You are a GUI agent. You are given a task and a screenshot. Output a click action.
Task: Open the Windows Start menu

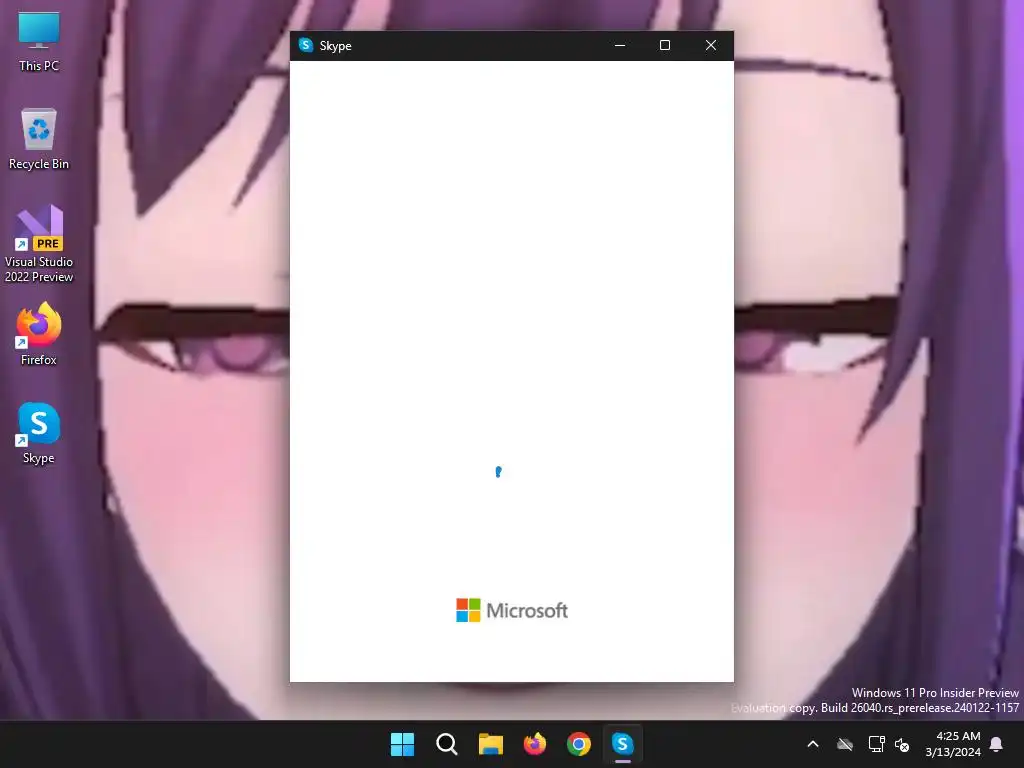pyautogui.click(x=402, y=744)
